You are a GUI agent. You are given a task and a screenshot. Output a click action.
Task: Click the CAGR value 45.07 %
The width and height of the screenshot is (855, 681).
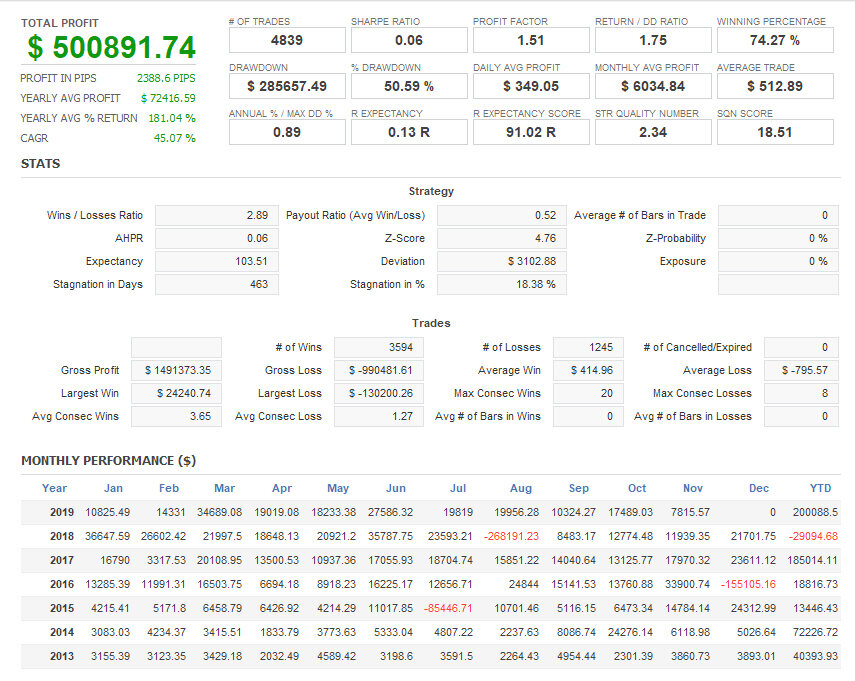[x=174, y=138]
